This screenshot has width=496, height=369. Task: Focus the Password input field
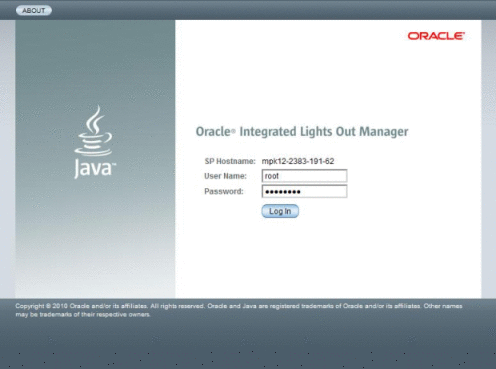304,192
